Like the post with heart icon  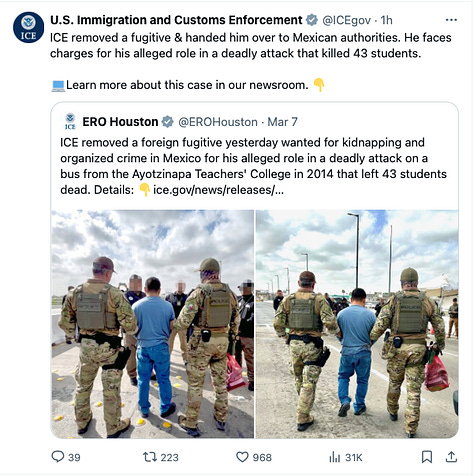point(242,457)
